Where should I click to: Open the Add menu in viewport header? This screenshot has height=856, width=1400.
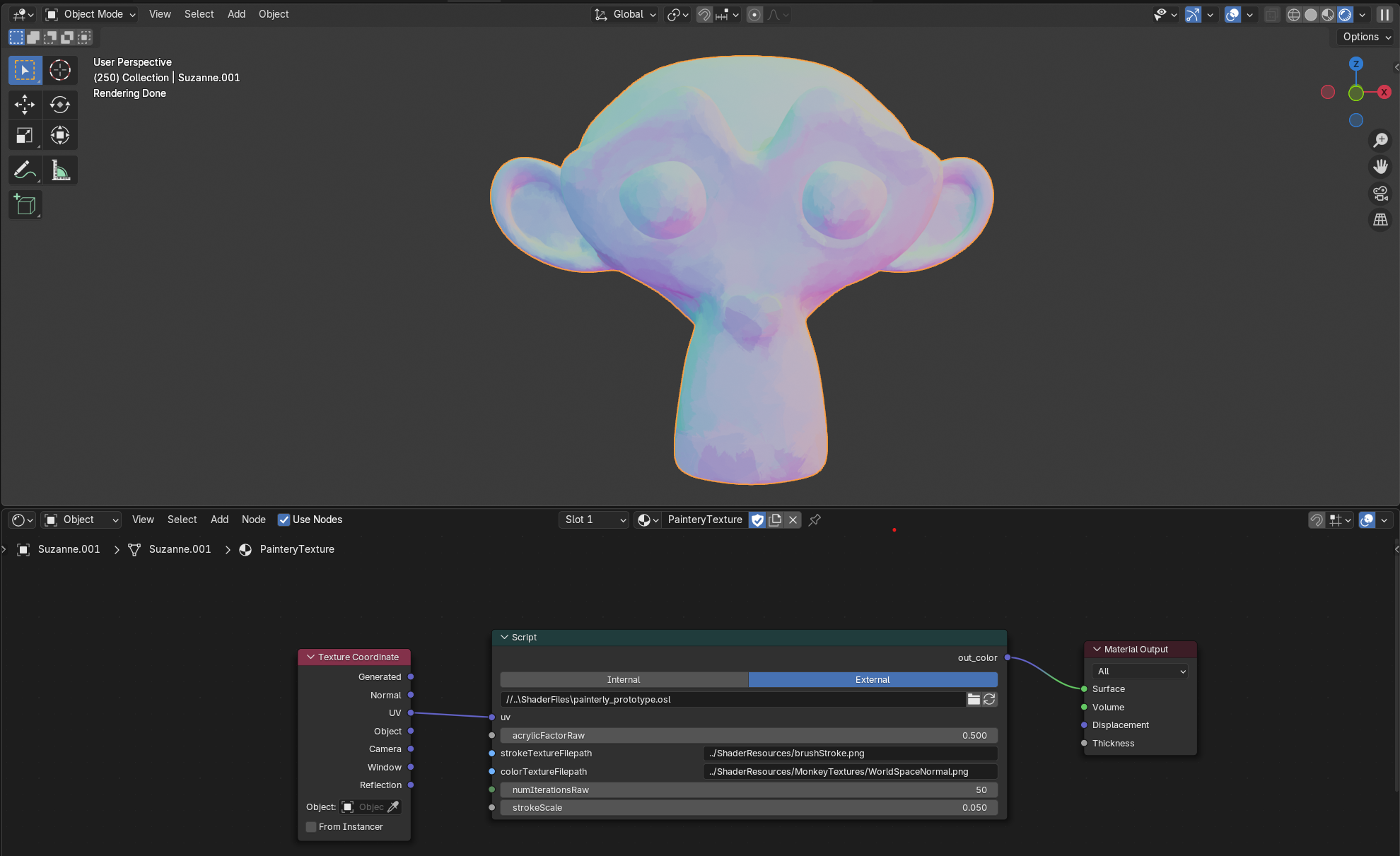tap(236, 14)
